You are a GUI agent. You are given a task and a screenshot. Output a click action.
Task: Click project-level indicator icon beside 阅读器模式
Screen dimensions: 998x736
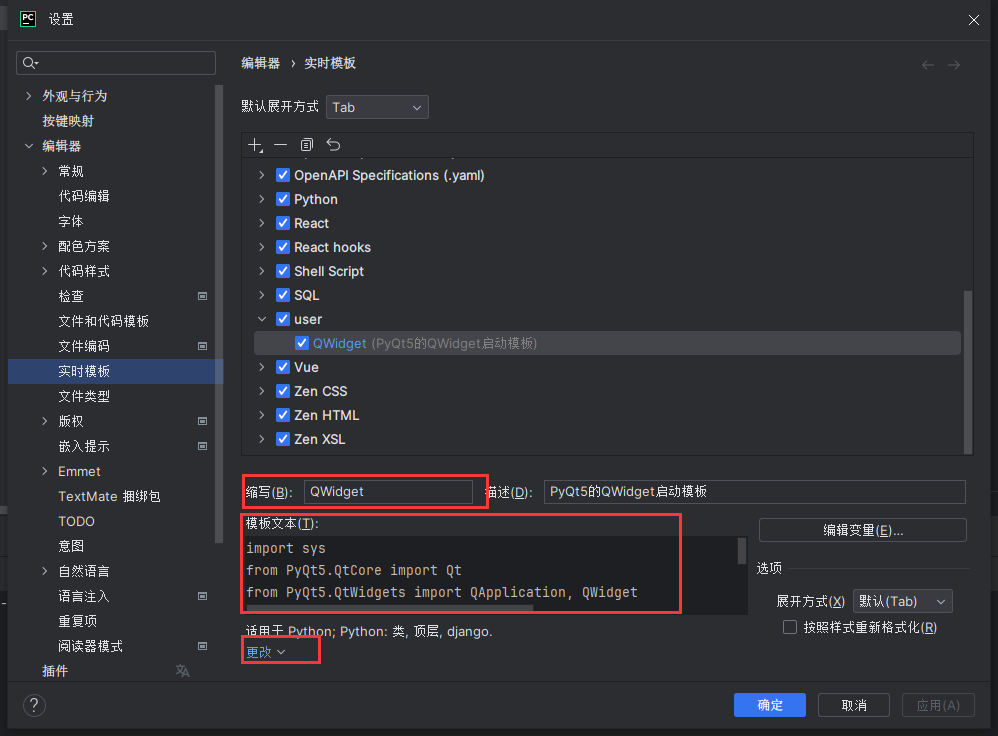point(202,646)
